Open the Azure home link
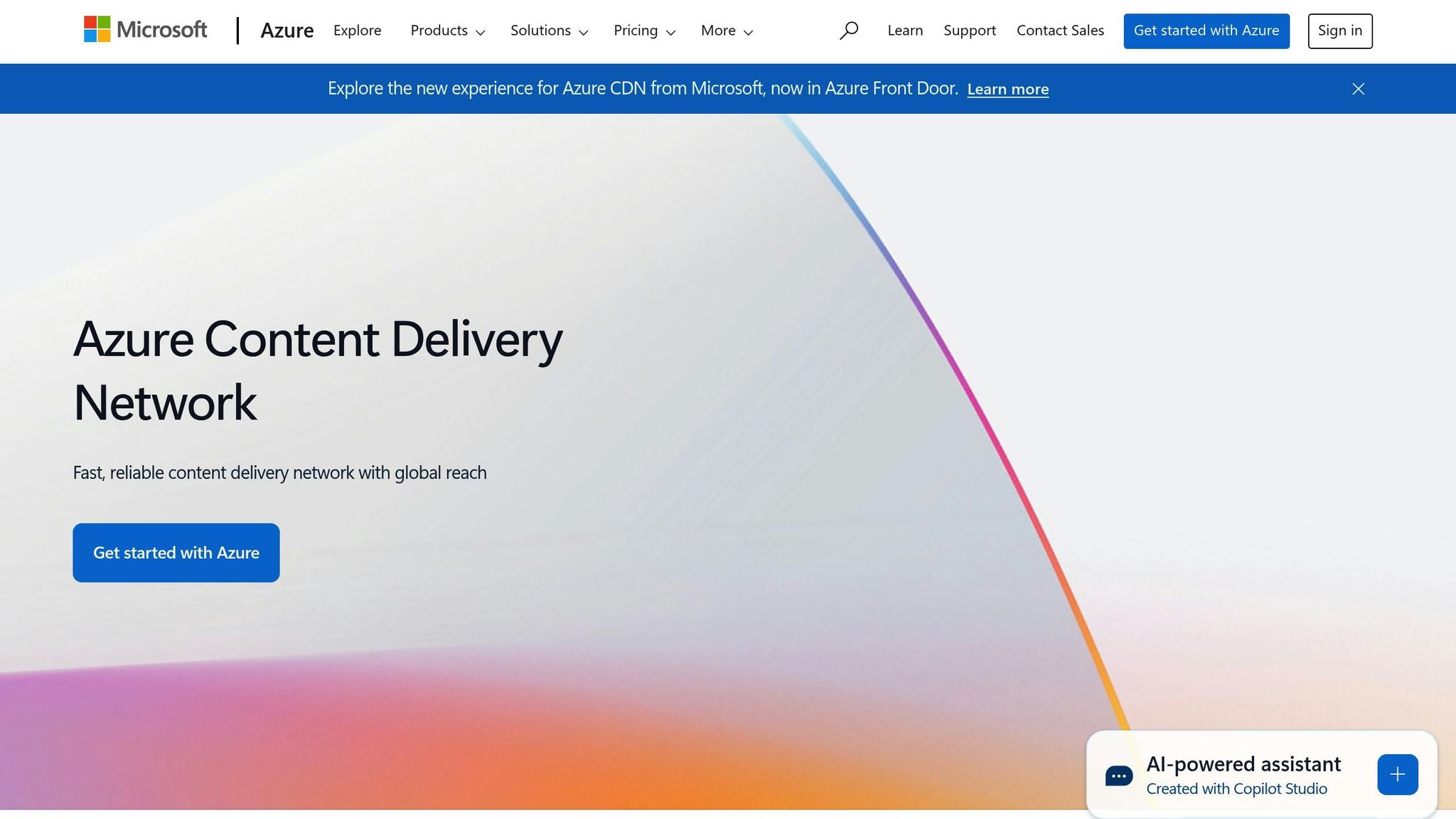The width and height of the screenshot is (1456, 819). click(x=287, y=31)
